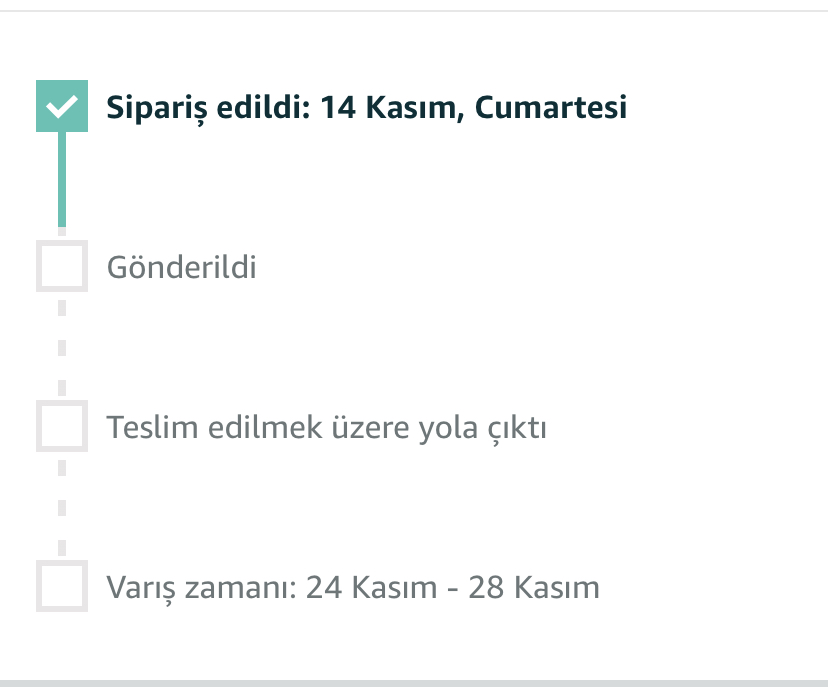Click the solid green progress line
Image resolution: width=828 pixels, height=687 pixels.
coord(62,179)
